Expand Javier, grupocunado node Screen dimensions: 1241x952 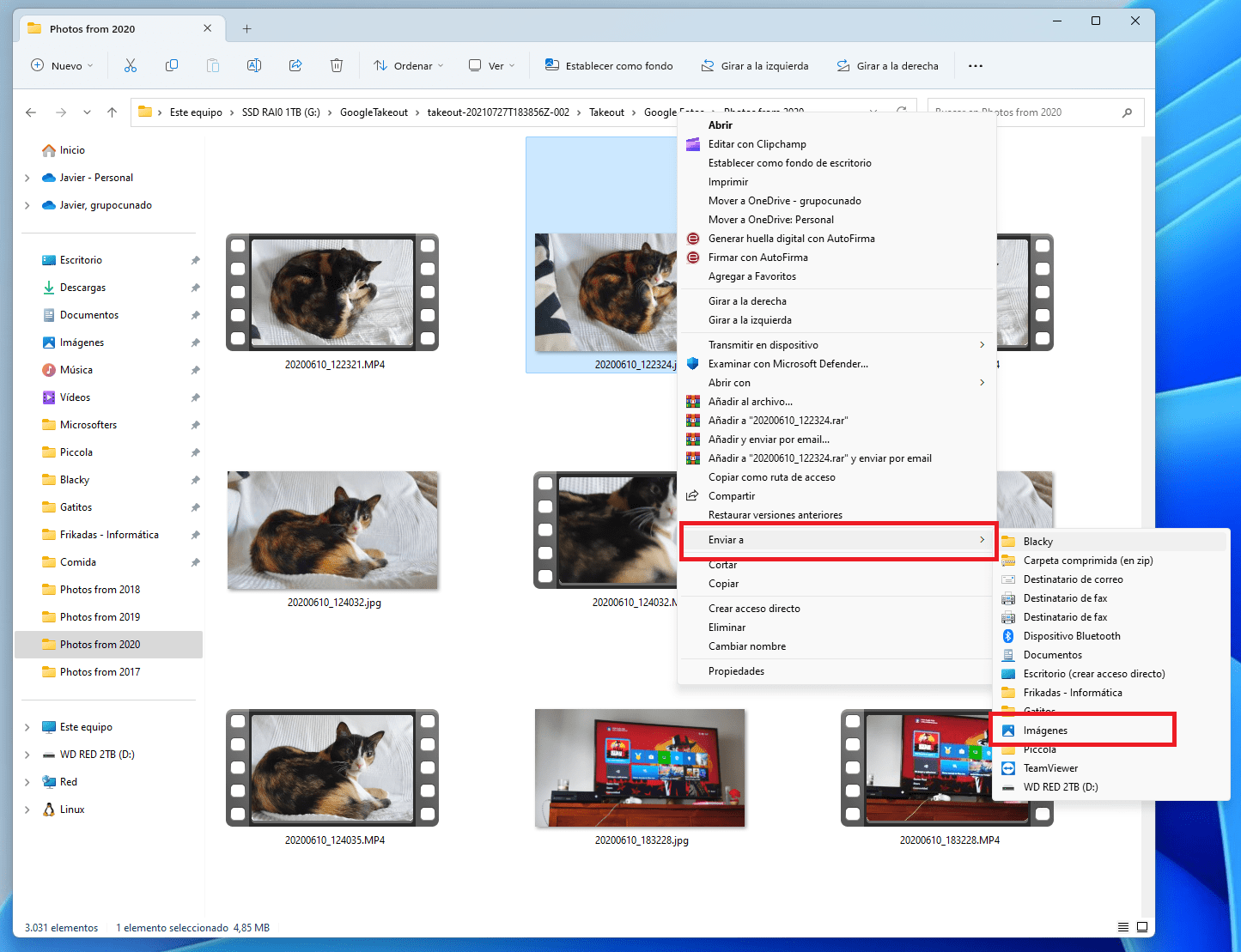tap(27, 205)
